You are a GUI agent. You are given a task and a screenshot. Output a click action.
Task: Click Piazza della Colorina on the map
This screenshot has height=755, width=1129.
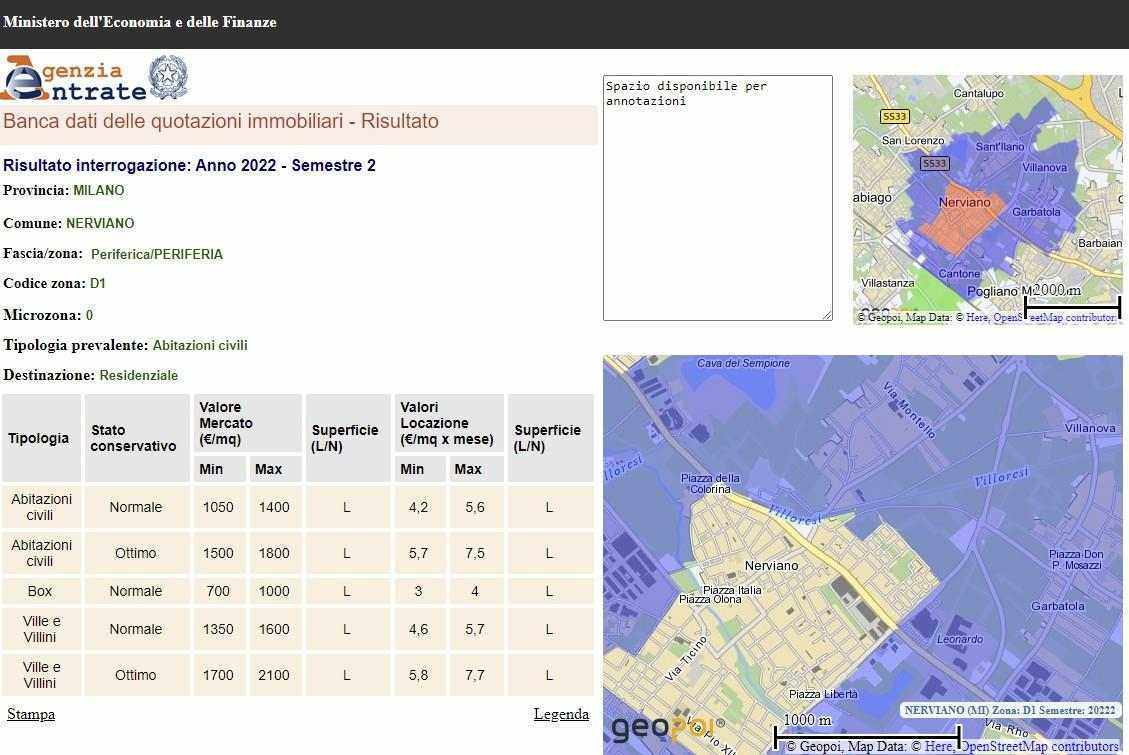[710, 484]
